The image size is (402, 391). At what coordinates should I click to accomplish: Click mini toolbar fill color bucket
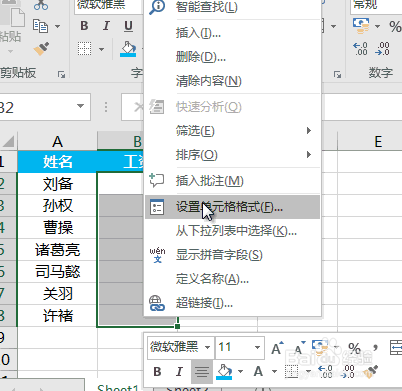[x=224, y=371]
